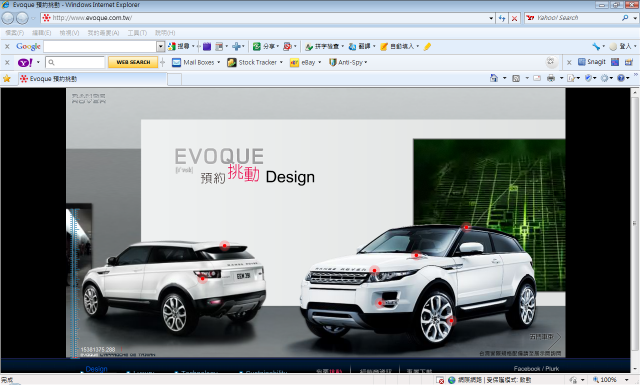The width and height of the screenshot is (640, 385).
Task: Click the Google toolbar search field
Action: pos(100,47)
